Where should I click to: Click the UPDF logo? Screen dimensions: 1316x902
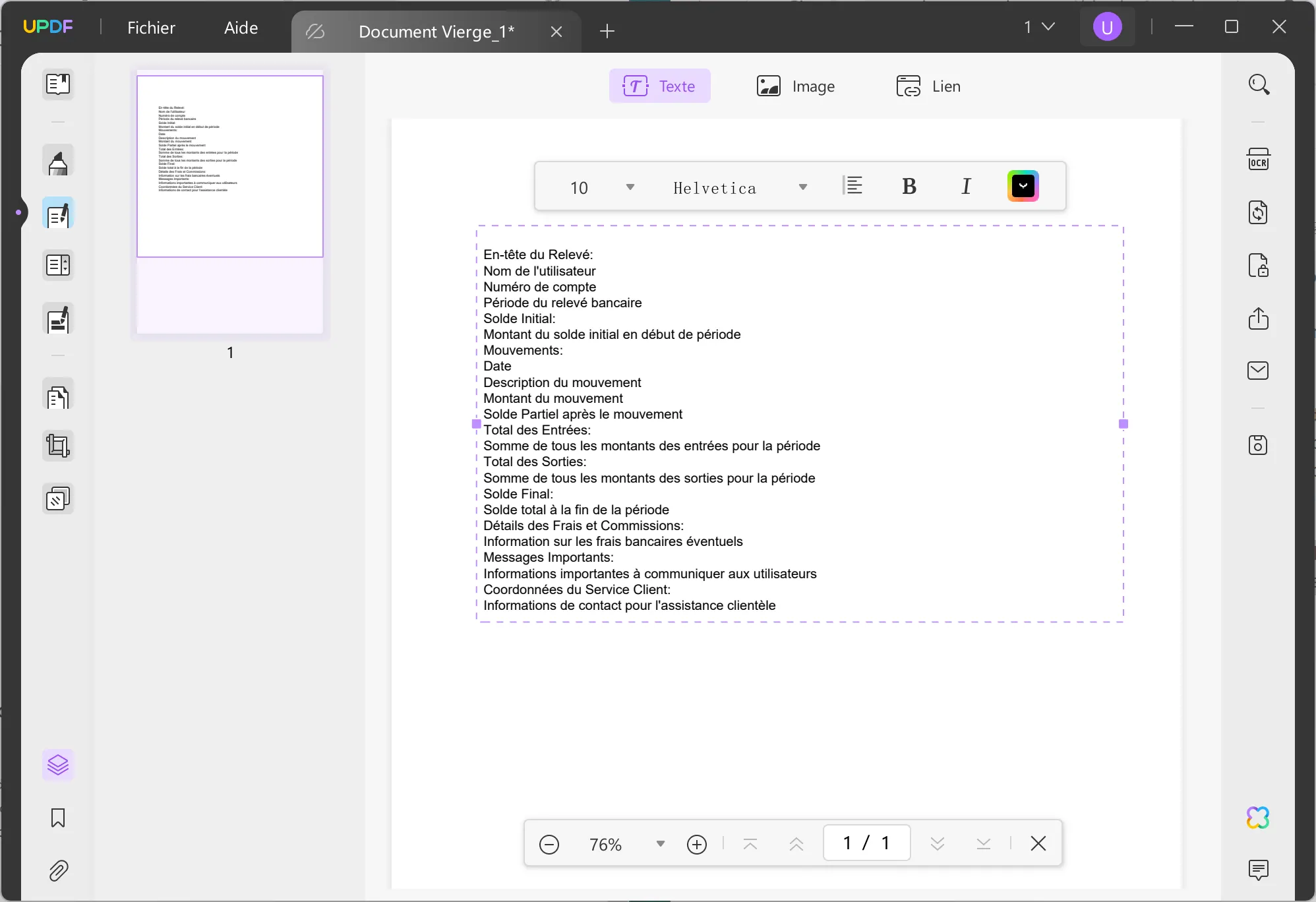tap(47, 26)
